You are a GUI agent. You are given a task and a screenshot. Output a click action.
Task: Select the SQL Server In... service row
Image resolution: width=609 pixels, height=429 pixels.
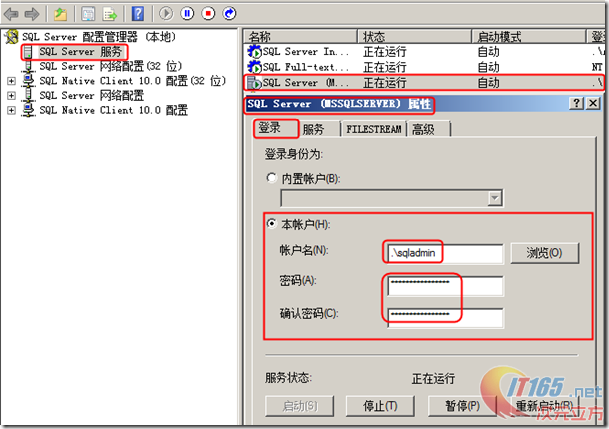pyautogui.click(x=425, y=52)
